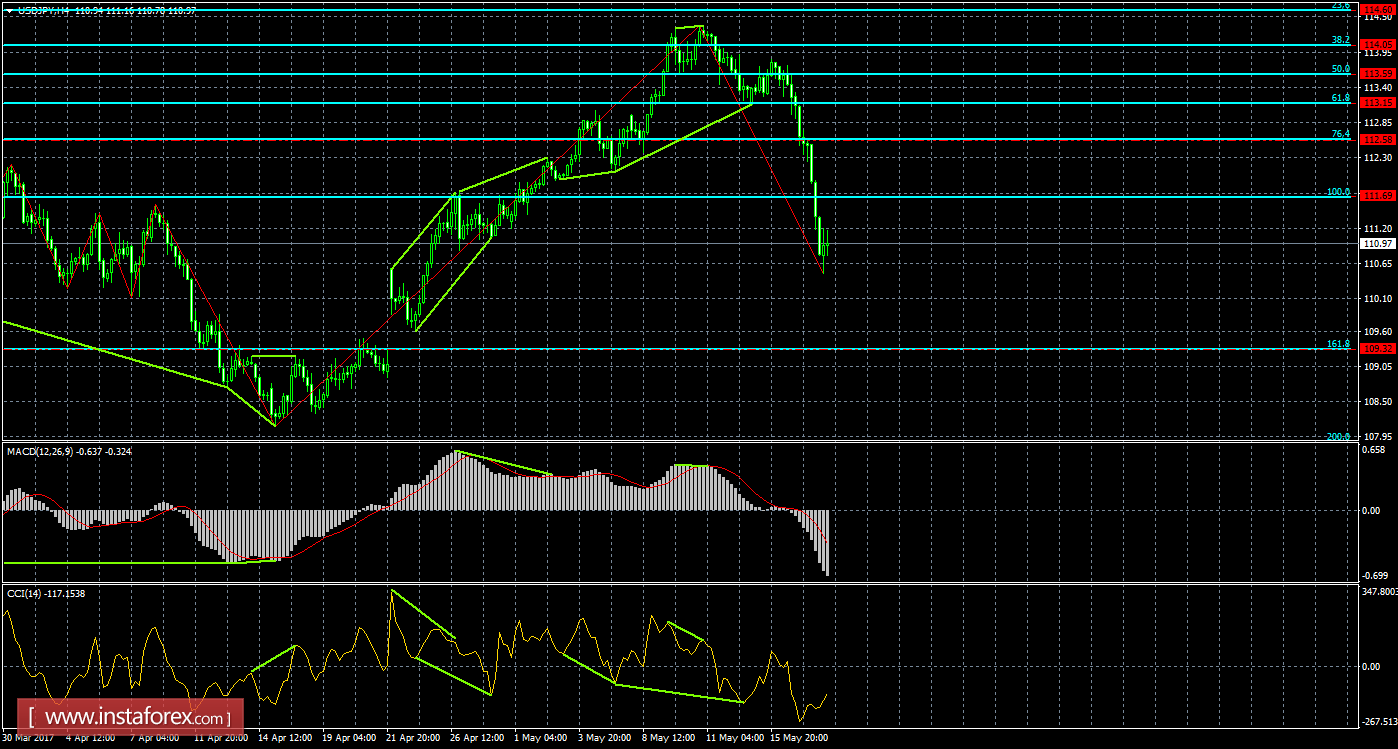Select the red 111.69 price tag
This screenshot has width=1398, height=749.
tap(1378, 196)
